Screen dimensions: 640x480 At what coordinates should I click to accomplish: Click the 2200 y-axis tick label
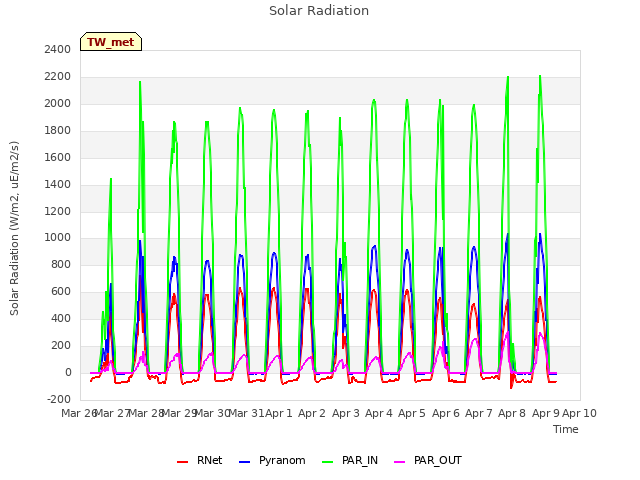point(58,76)
